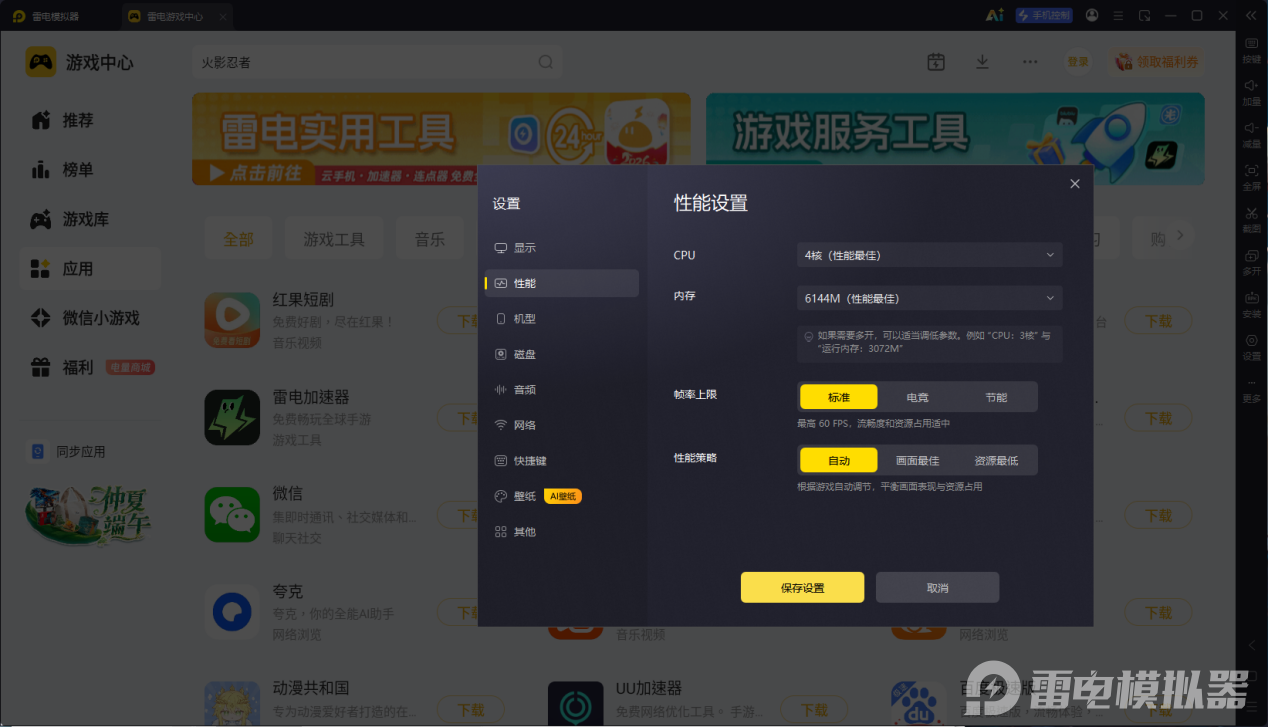Set frame rate limit to 标准
The width and height of the screenshot is (1268, 727).
838,397
